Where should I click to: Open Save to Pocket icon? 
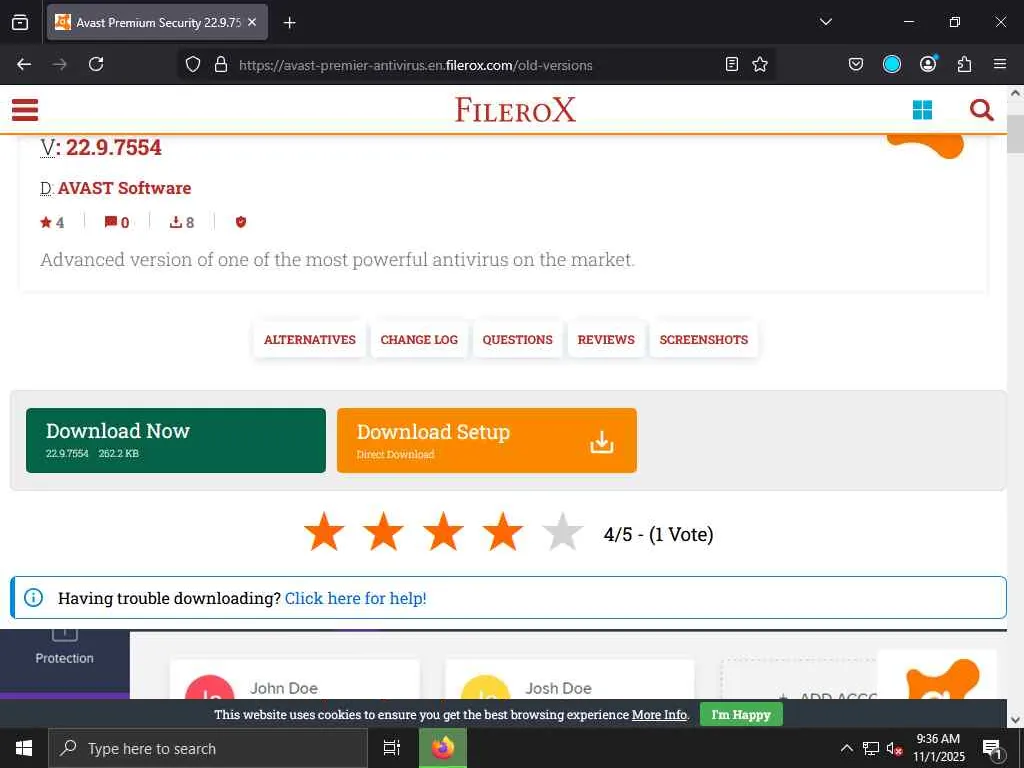(x=856, y=64)
